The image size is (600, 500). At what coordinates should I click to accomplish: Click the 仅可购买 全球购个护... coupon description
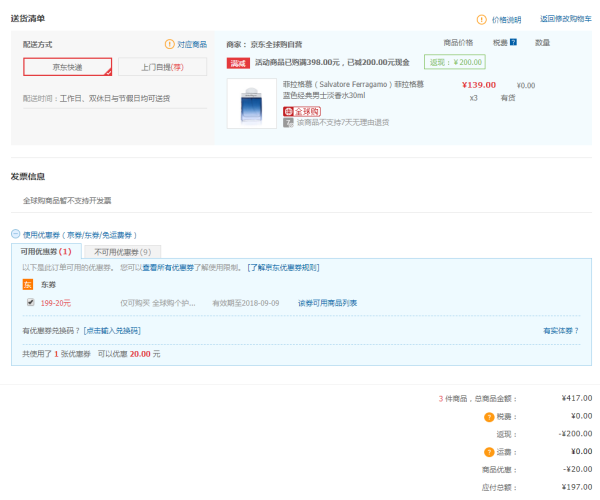[158, 303]
